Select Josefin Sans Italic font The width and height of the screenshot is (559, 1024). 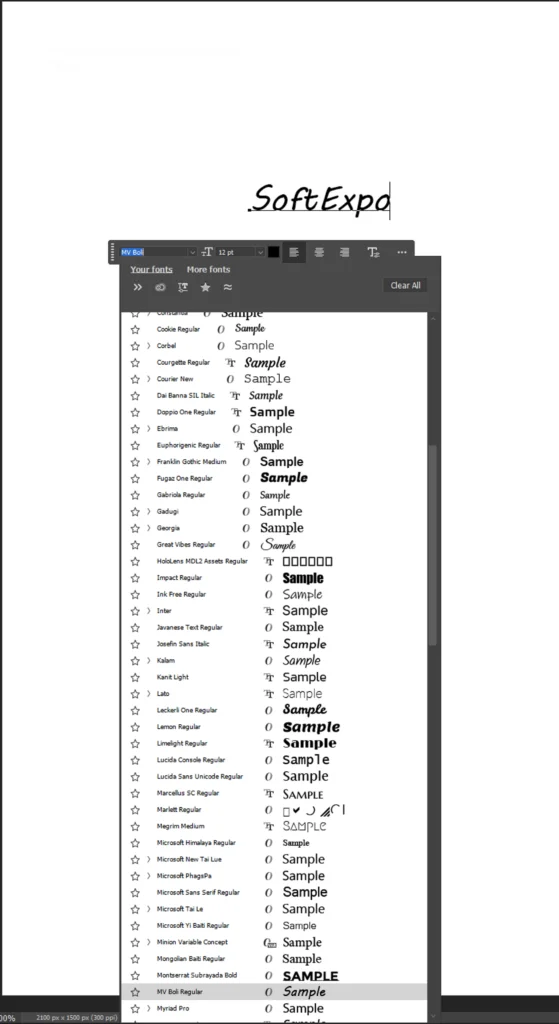point(274,644)
